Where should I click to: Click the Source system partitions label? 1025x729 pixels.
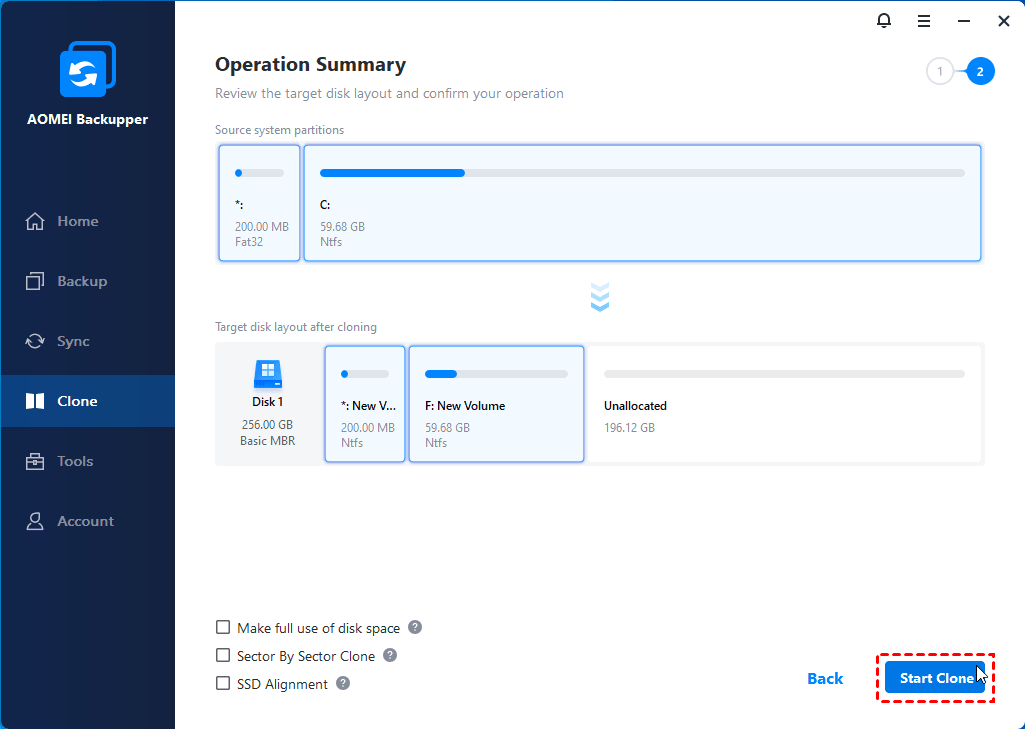pos(279,129)
